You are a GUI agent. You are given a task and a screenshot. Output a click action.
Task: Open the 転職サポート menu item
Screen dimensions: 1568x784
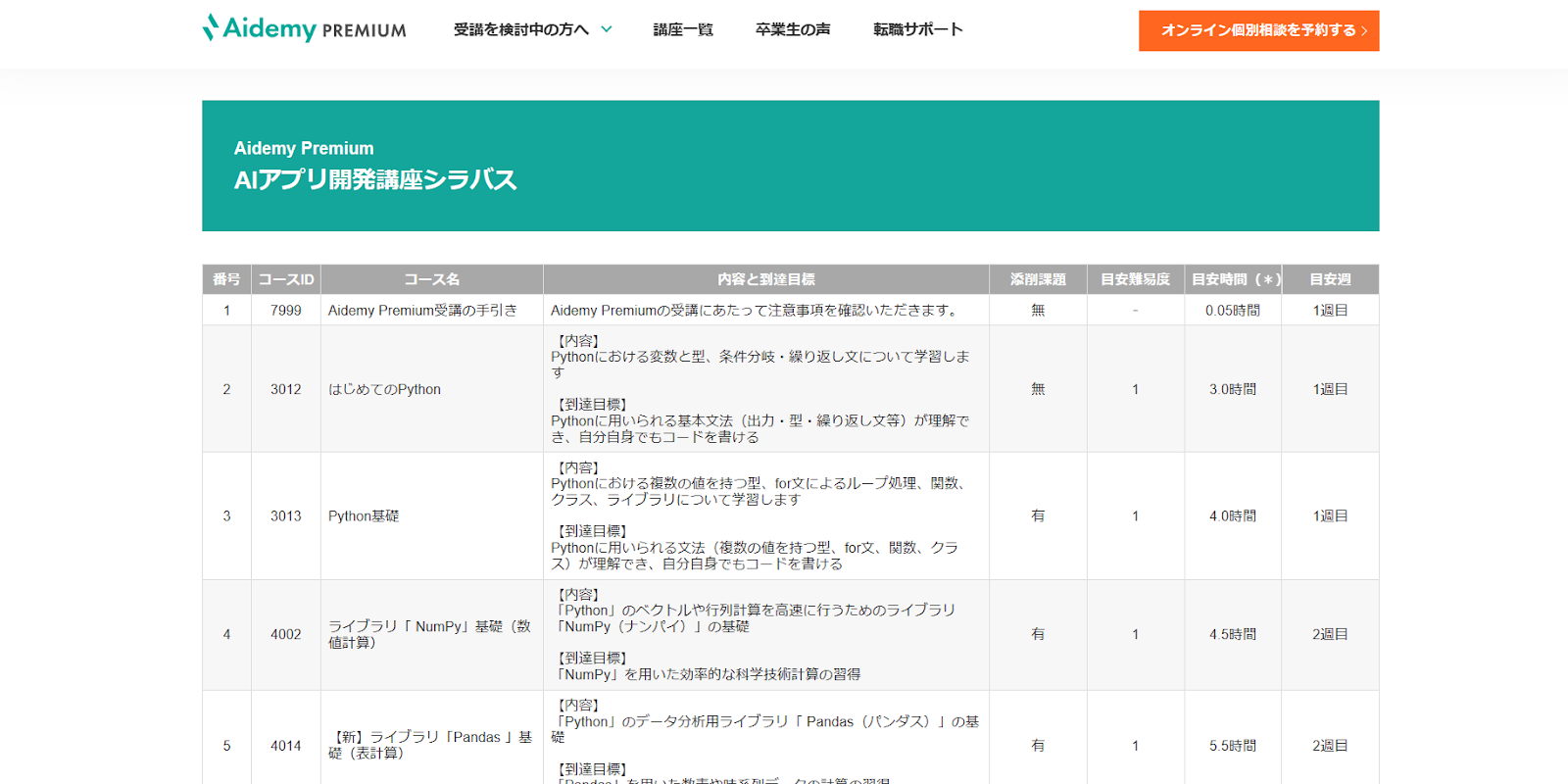tap(918, 29)
